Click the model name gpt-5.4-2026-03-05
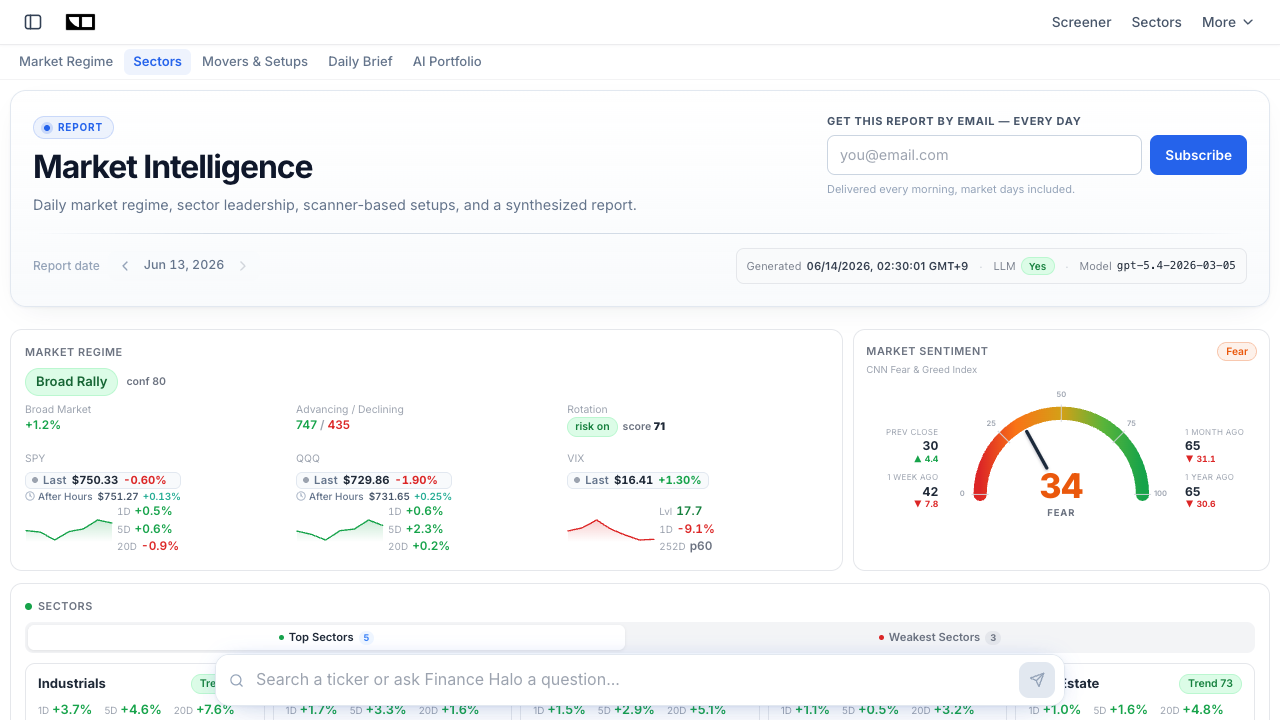Screen dimensions: 1280x720 click(x=1176, y=266)
